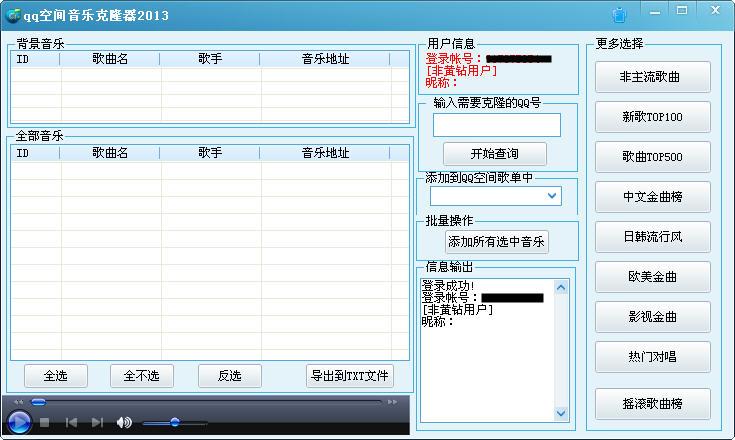
Task: Sort 背景音乐 table by 歌手 header
Action: pos(210,59)
